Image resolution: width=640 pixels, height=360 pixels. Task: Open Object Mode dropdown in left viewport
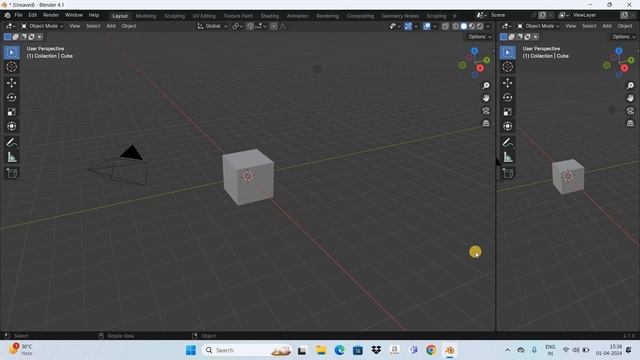[x=42, y=26]
